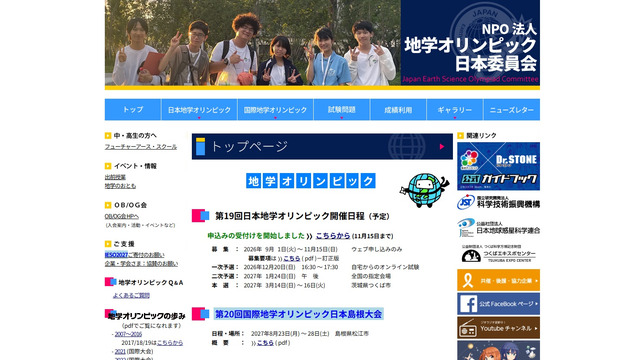The height and width of the screenshot is (360, 640).
Task: Go to the ニューズレター tab
Action: coord(512,109)
